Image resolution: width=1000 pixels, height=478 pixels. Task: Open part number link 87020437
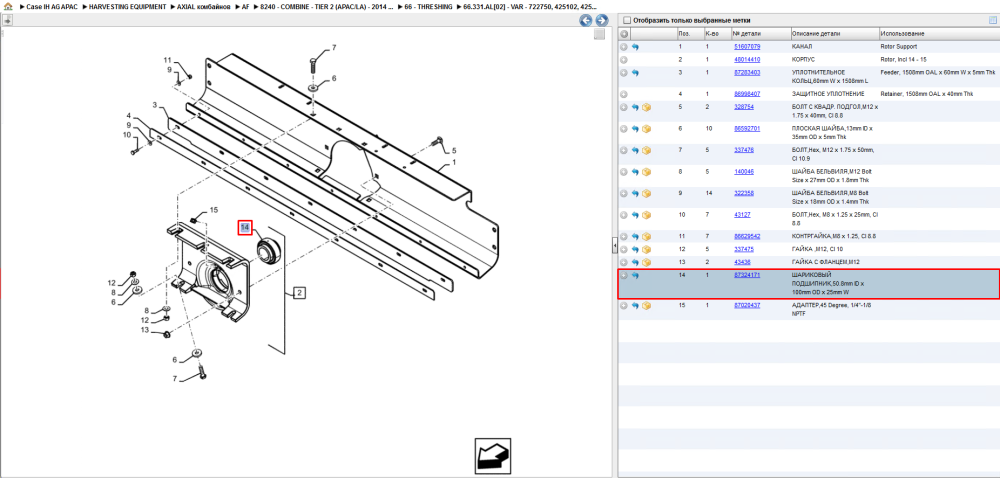[747, 305]
